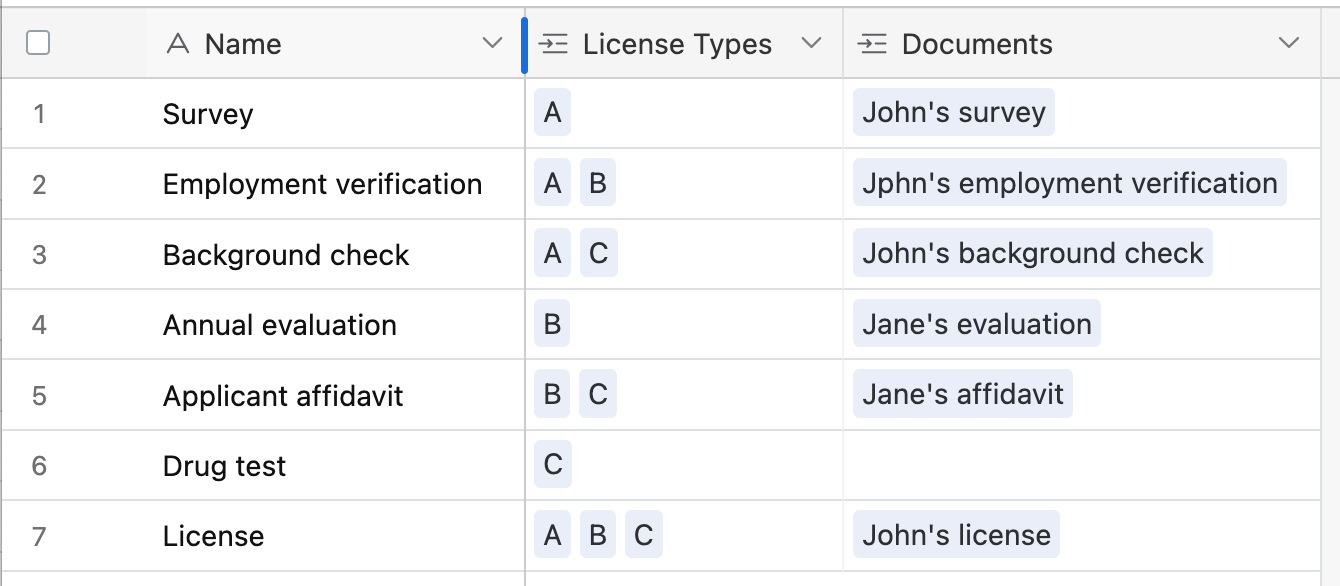The image size is (1340, 586).
Task: Click the C license chip in License row
Action: 644,536
